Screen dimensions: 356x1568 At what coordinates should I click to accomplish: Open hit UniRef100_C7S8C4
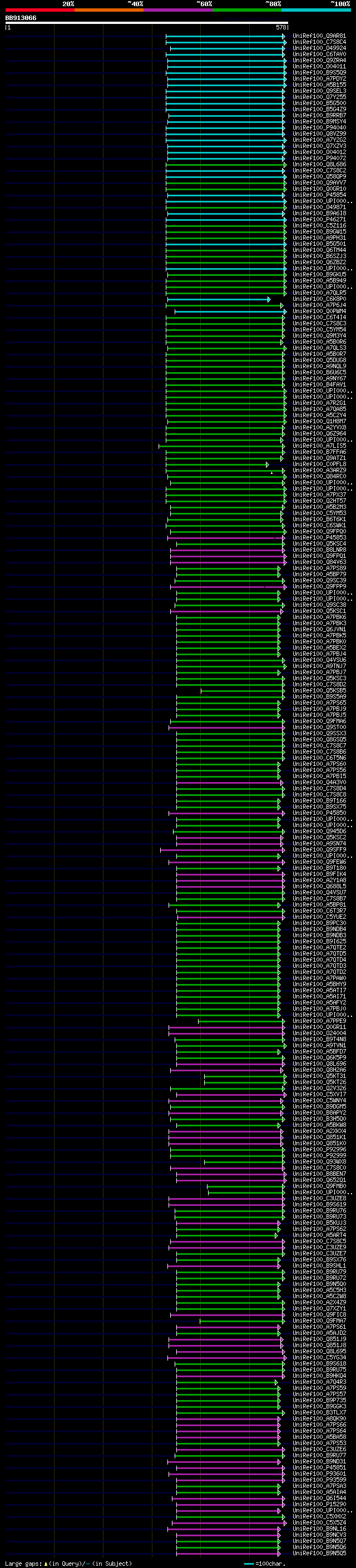[319, 42]
